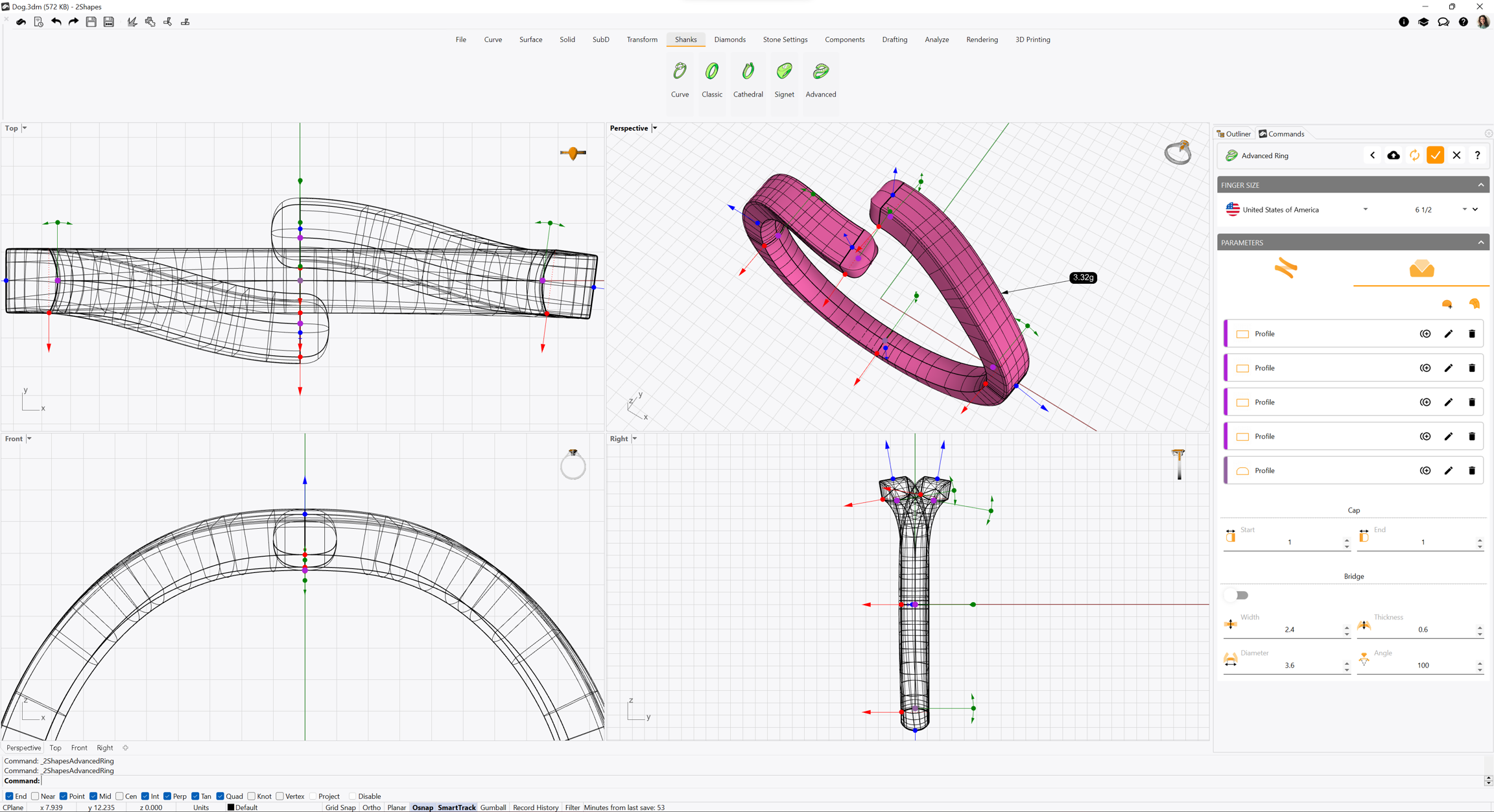
Task: Click the Gumball status bar button
Action: pos(493,807)
